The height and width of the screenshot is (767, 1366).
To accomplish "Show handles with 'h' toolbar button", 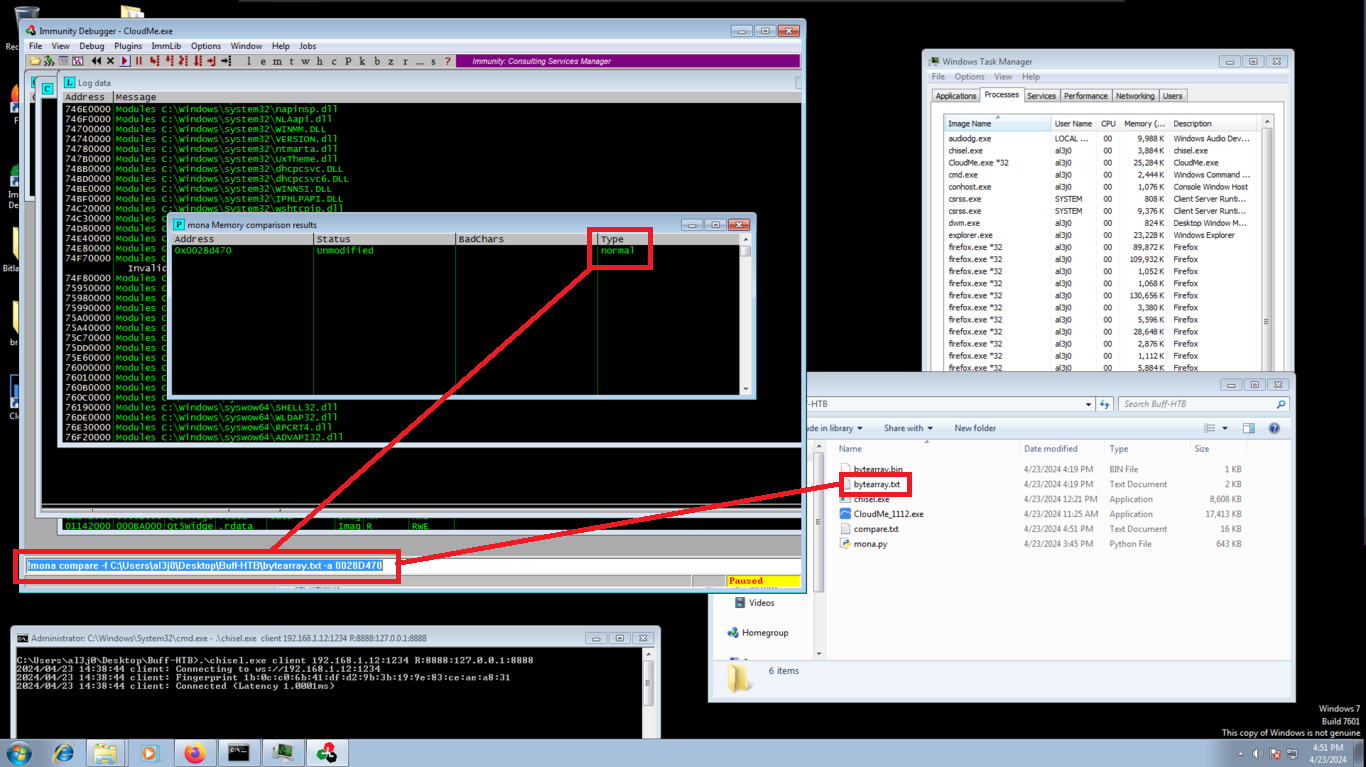I will click(x=320, y=61).
